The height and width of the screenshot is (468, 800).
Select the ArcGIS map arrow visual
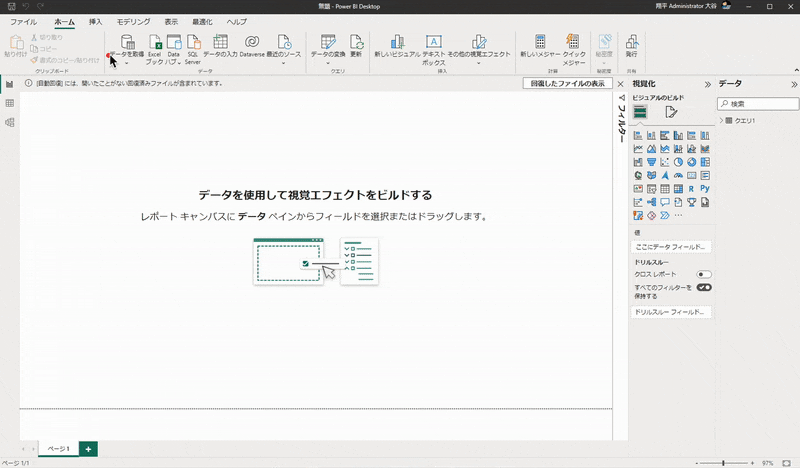tap(665, 176)
